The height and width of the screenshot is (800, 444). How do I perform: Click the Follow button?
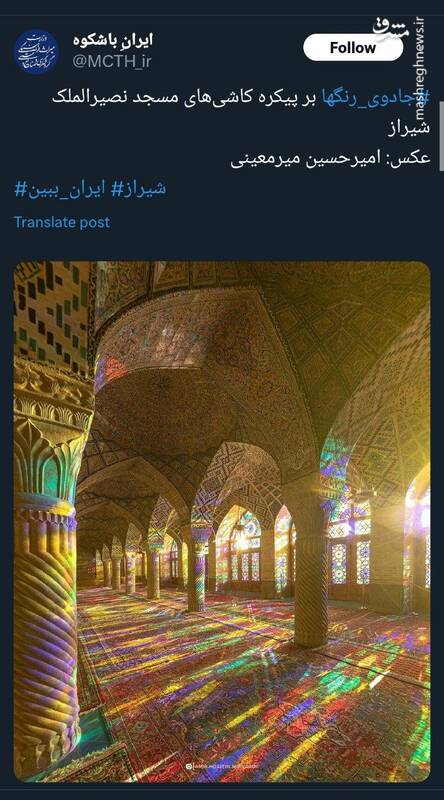353,48
